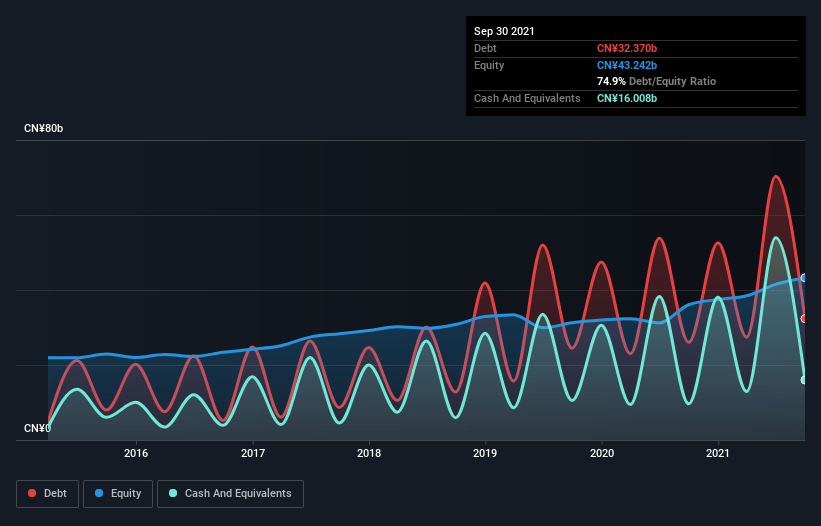Screen dimensions: 821x526
Task: Click the CN¥16.008b cash value
Action: coord(627,98)
